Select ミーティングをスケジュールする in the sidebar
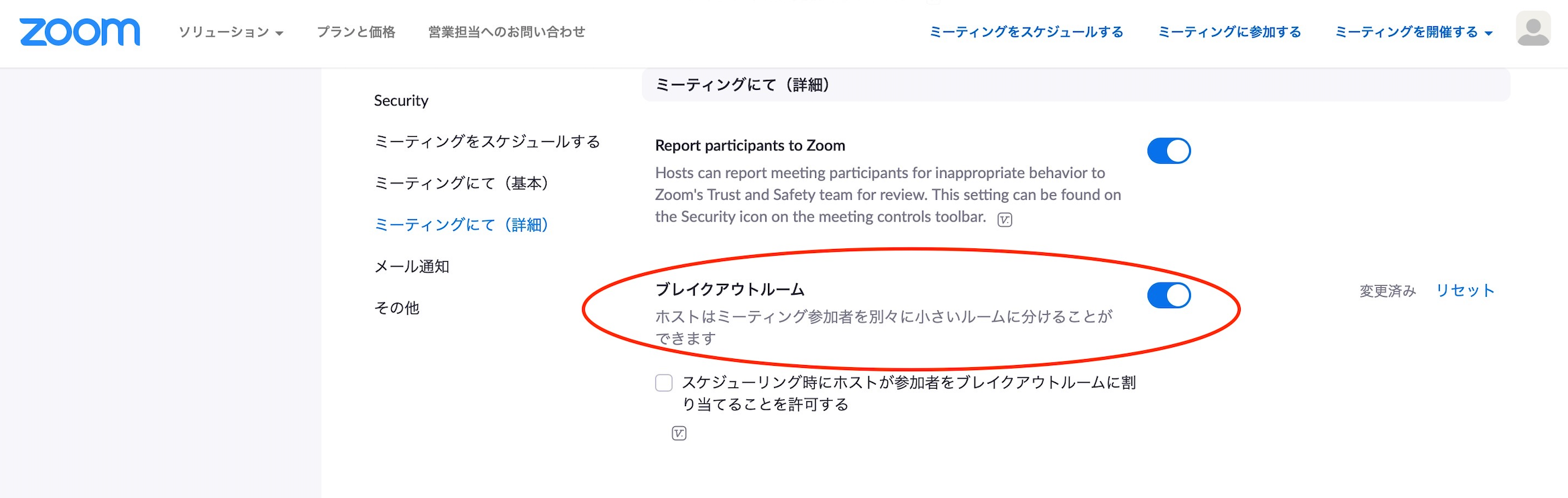This screenshot has height=498, width=1568. coord(488,142)
